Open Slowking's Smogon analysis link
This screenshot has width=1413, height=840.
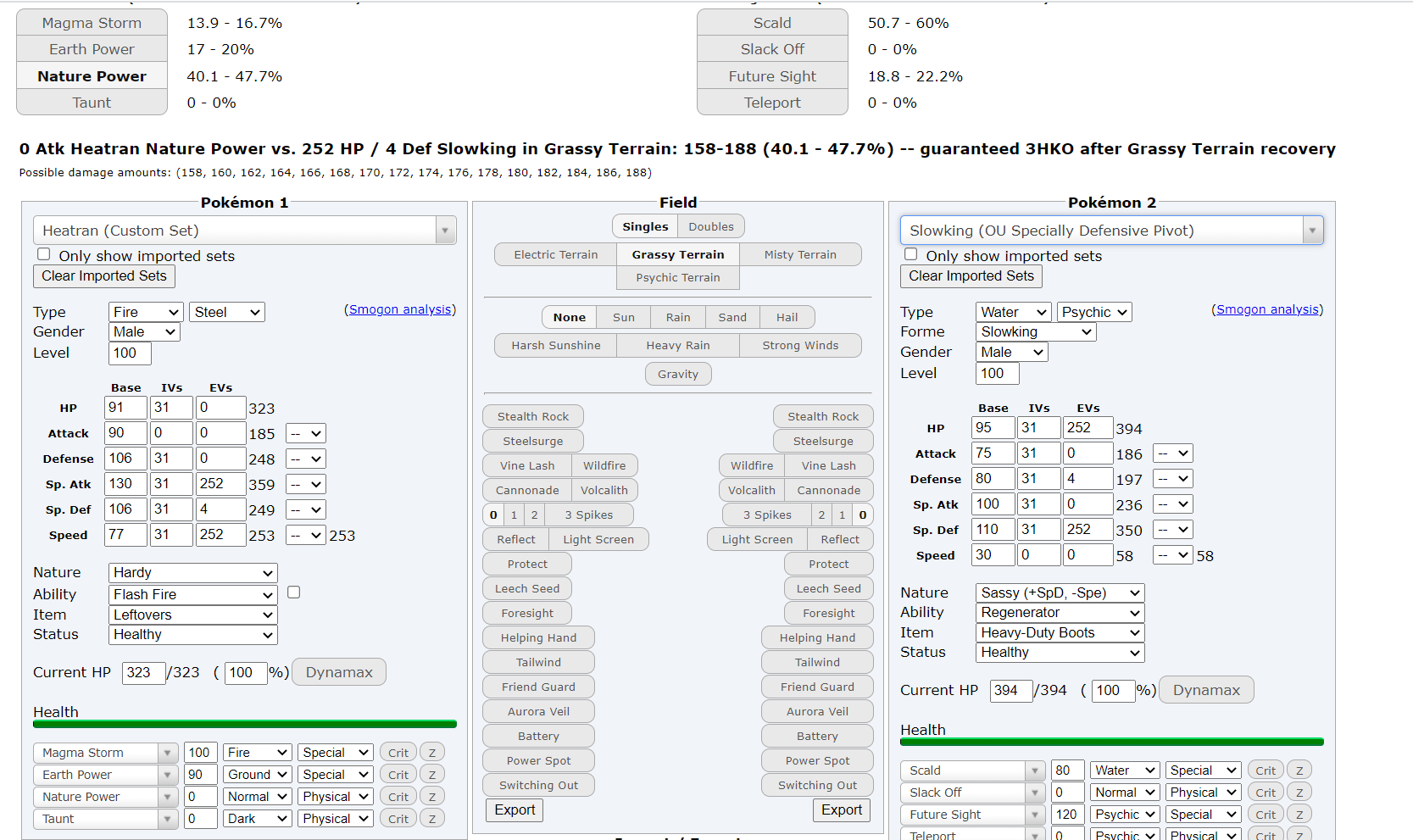click(x=1267, y=309)
